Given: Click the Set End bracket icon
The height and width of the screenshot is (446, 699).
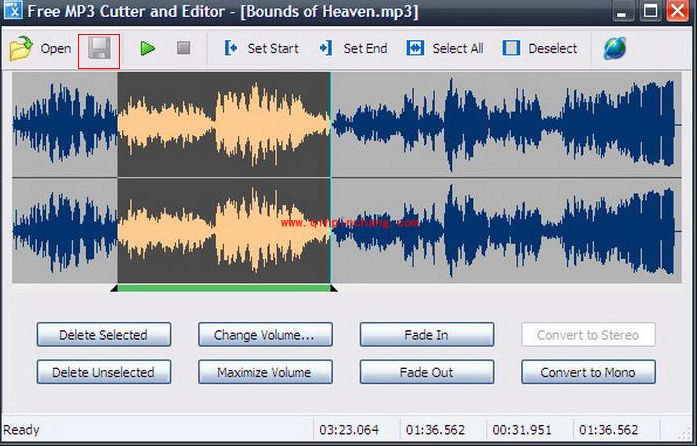Looking at the screenshot, I should coord(326,48).
